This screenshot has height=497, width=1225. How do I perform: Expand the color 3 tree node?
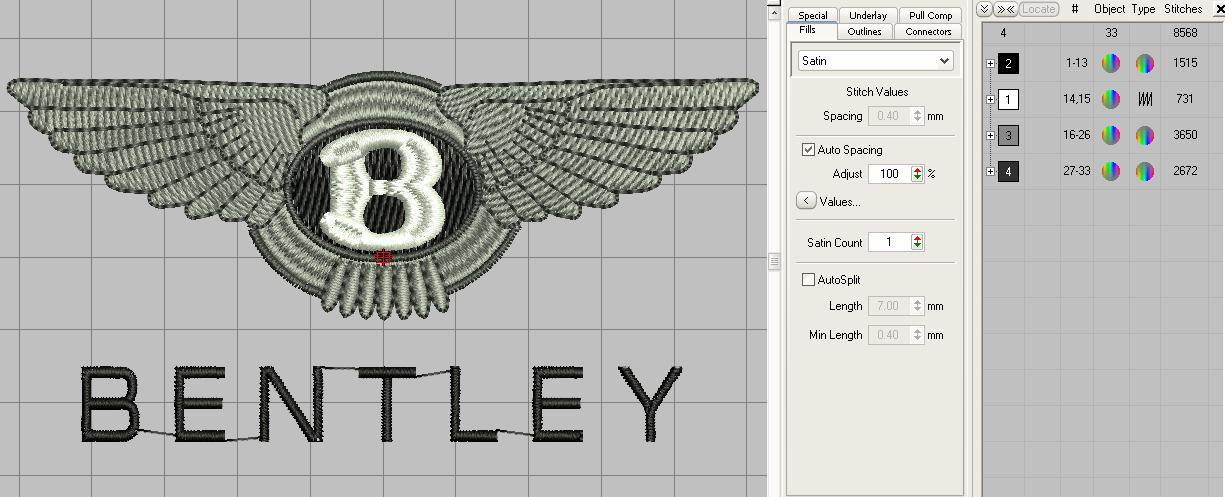990,136
